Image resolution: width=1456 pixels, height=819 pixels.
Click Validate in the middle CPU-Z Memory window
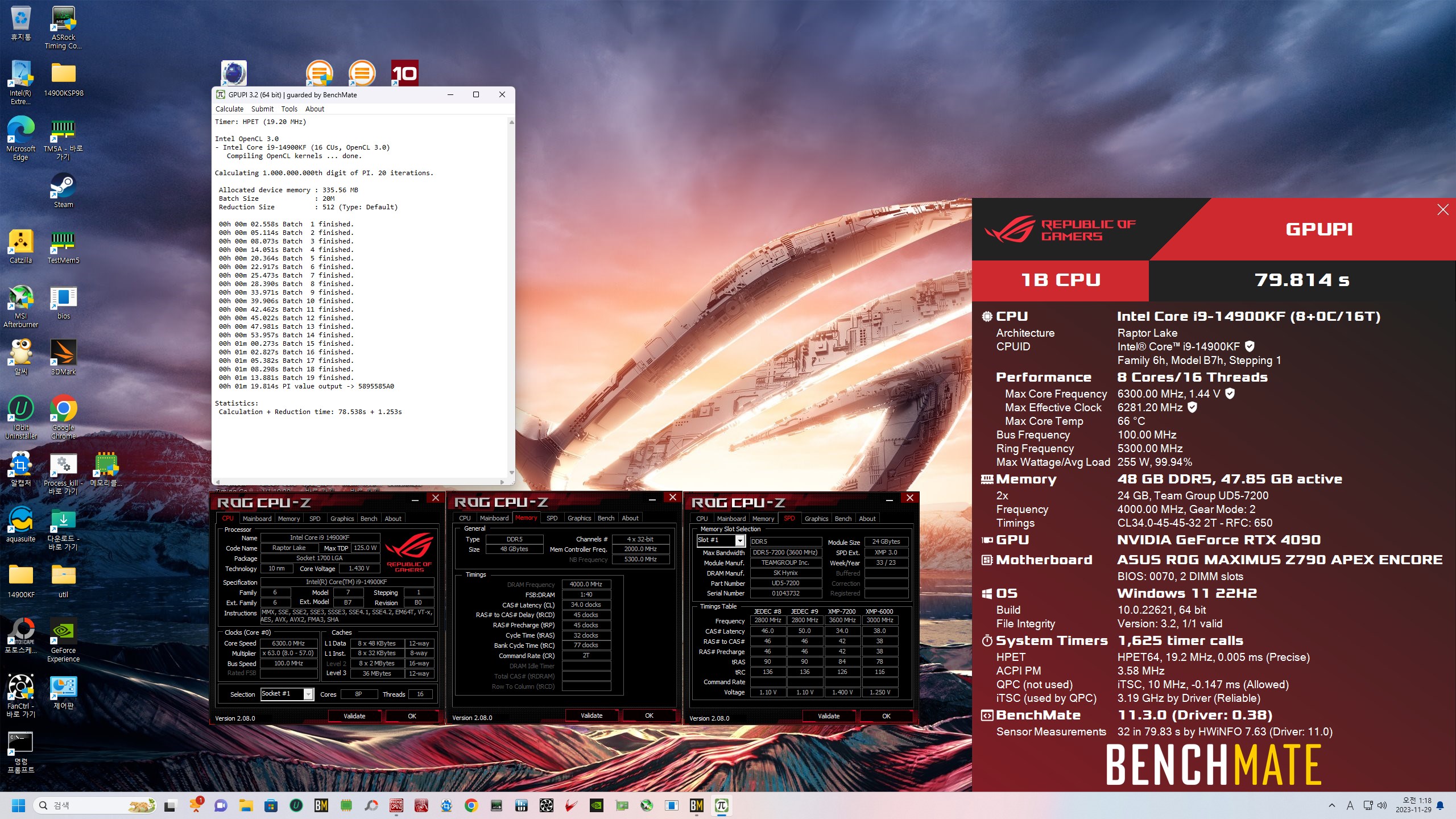tap(591, 715)
